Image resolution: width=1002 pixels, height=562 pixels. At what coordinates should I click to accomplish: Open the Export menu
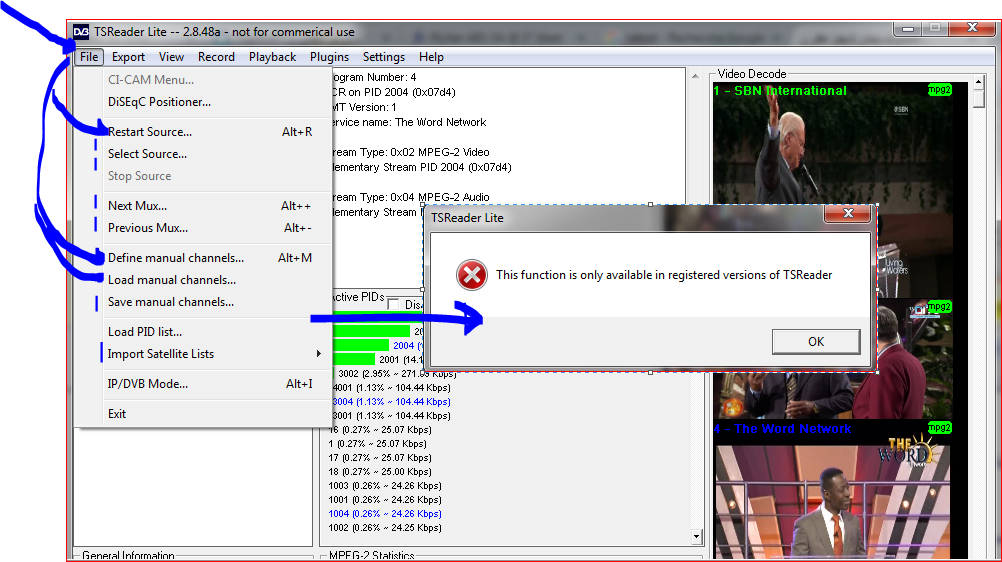[128, 57]
